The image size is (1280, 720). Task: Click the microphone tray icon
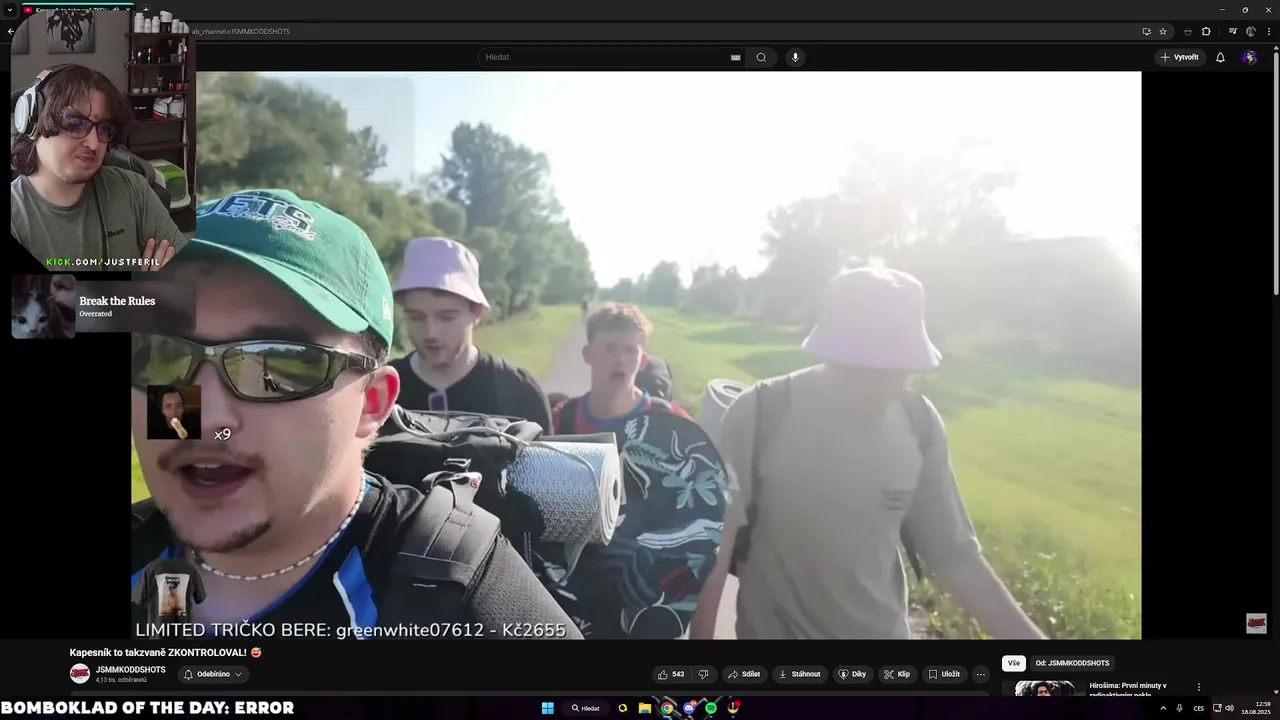coord(1179,708)
